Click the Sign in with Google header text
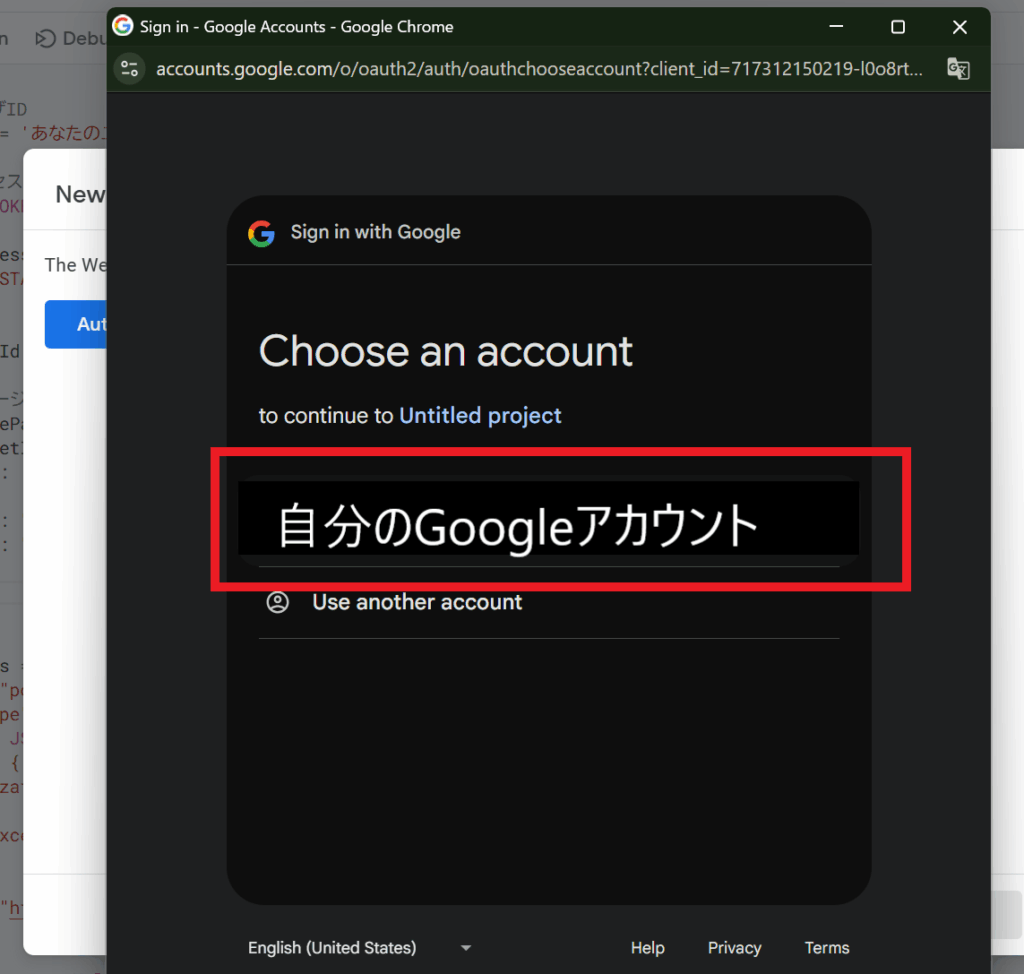Screen dimensions: 1024x974 point(376,233)
